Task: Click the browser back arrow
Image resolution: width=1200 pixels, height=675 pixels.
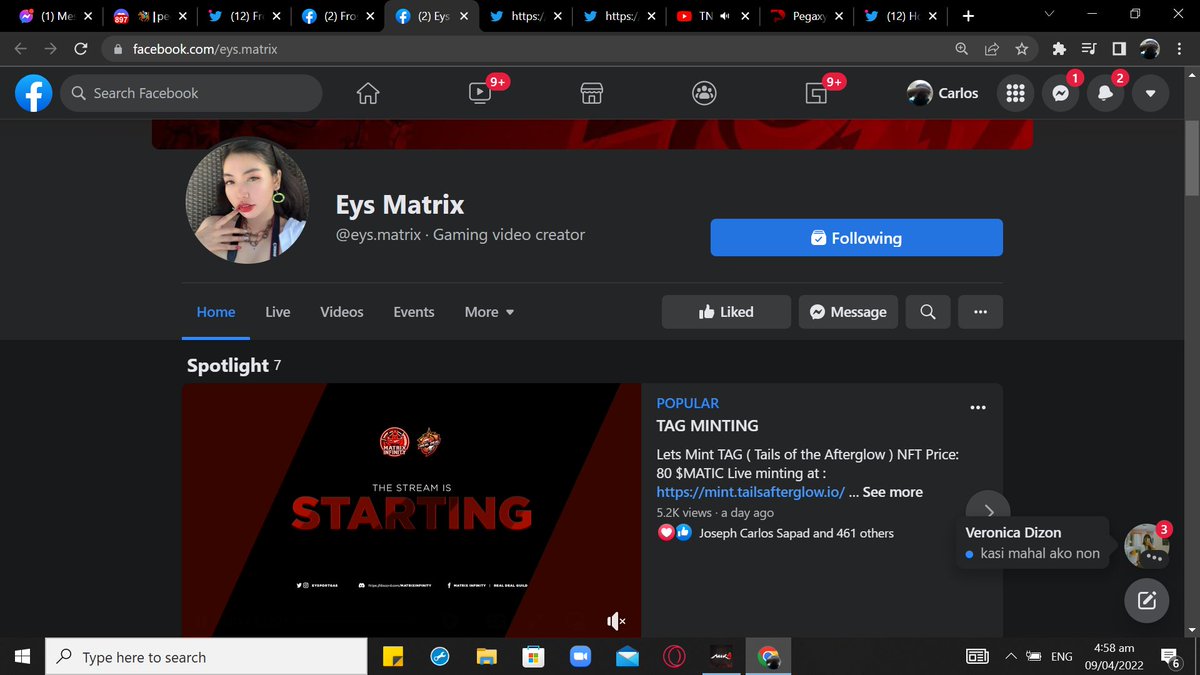Action: coord(21,48)
